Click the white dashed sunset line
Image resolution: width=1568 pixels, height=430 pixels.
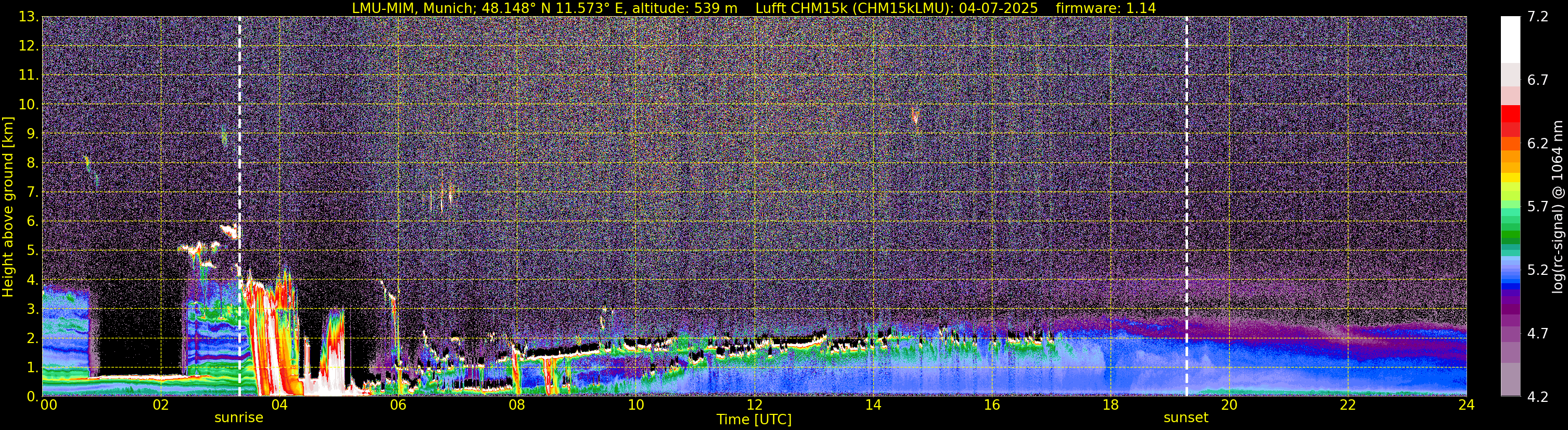pos(1187,207)
